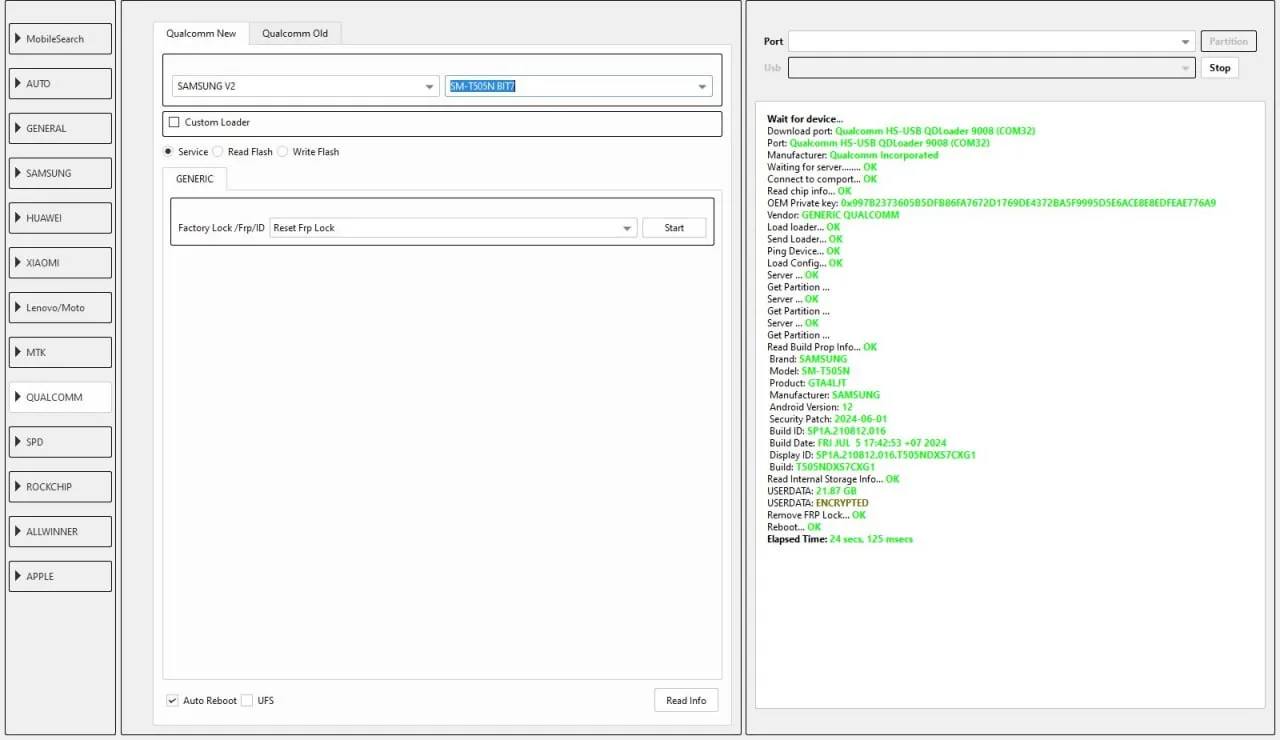This screenshot has height=740, width=1280.
Task: Open the SAMSUNG V2 brand dropdown
Action: pyautogui.click(x=305, y=86)
